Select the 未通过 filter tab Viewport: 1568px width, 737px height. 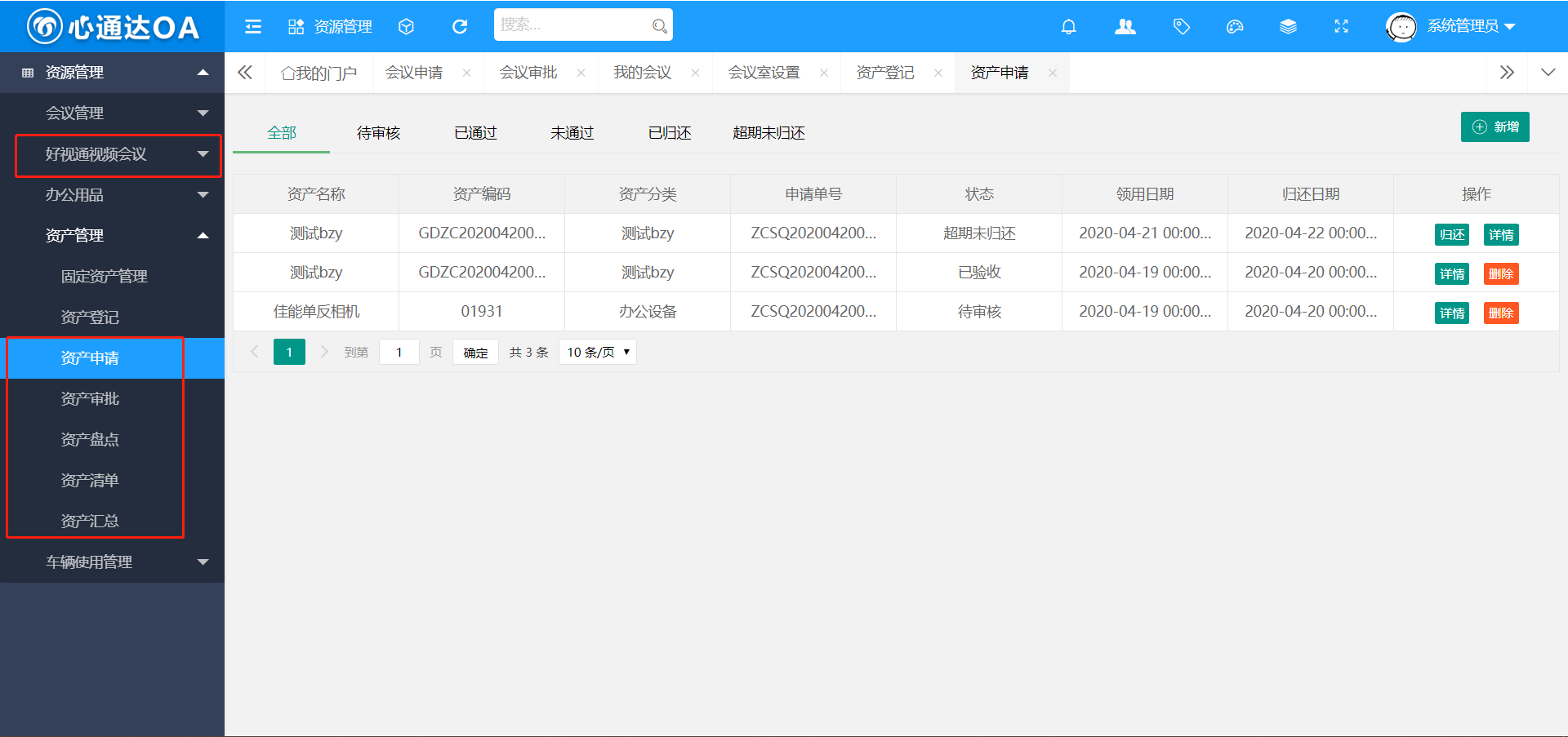572,133
